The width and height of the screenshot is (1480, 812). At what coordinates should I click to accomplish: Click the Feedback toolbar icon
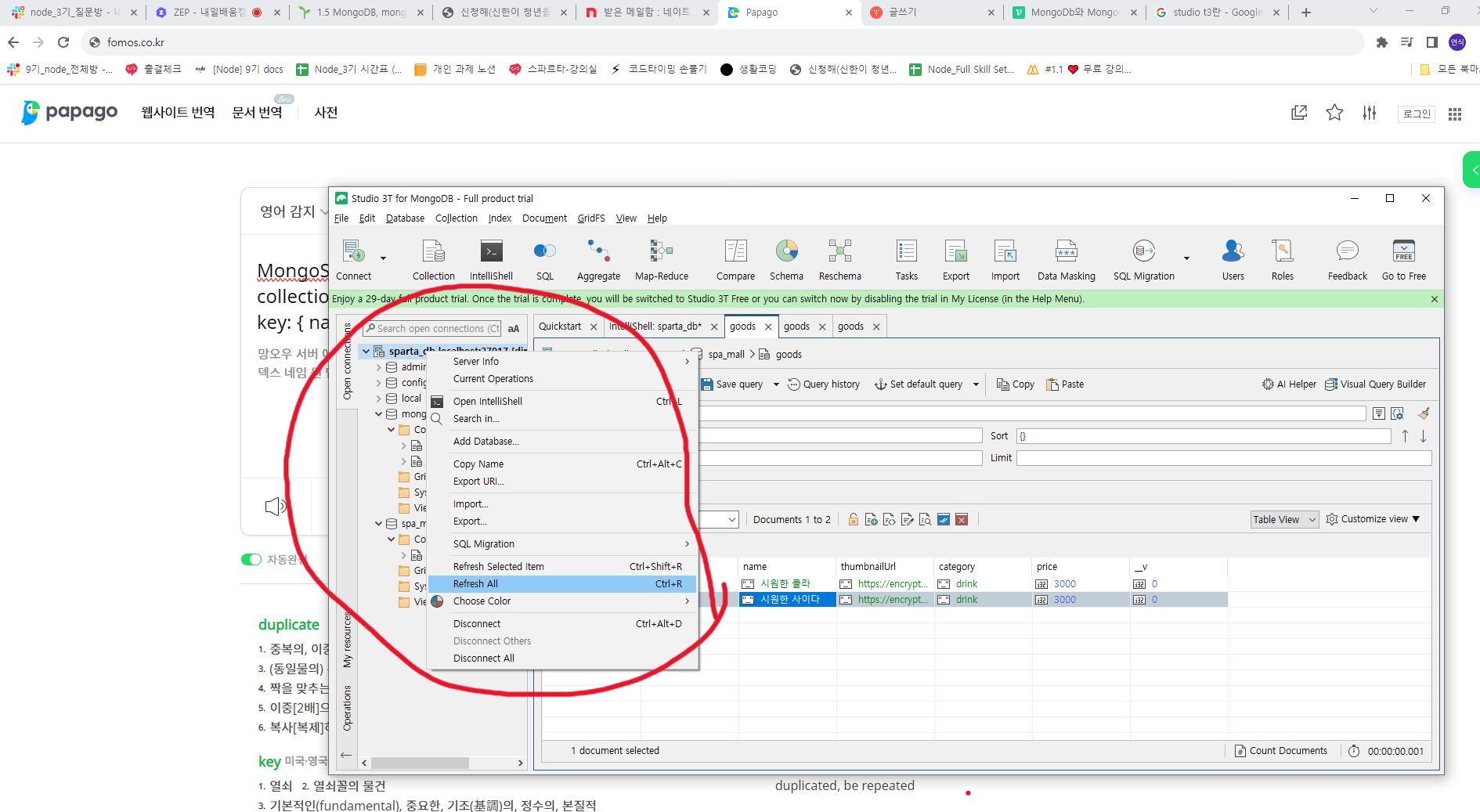(x=1347, y=259)
